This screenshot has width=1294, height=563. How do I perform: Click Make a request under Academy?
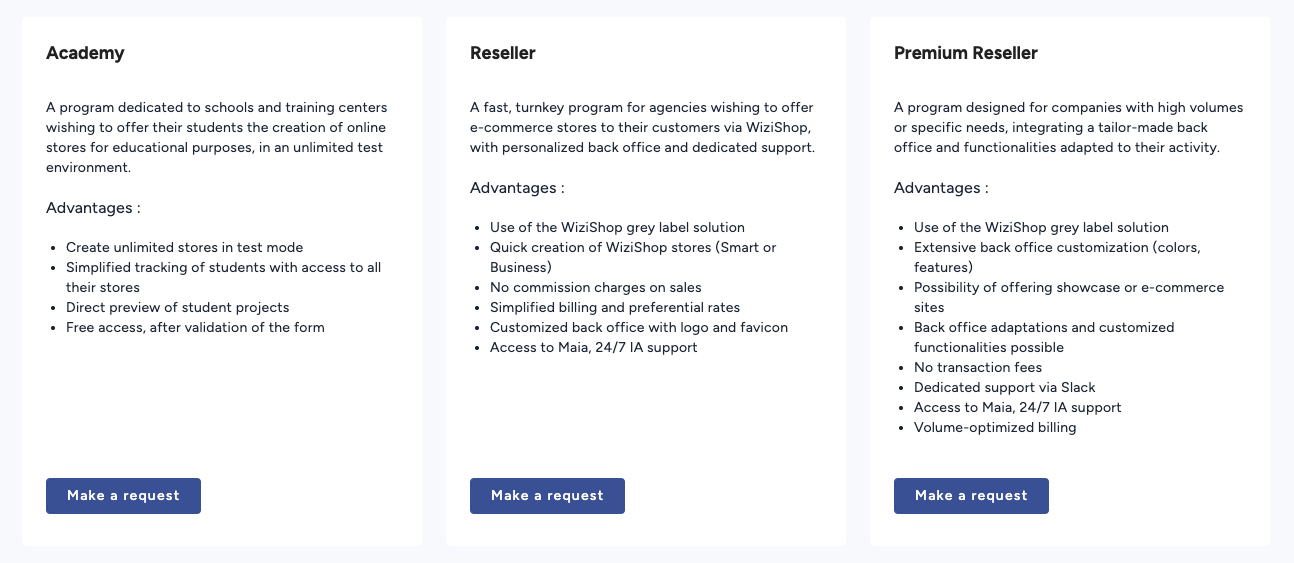(123, 496)
